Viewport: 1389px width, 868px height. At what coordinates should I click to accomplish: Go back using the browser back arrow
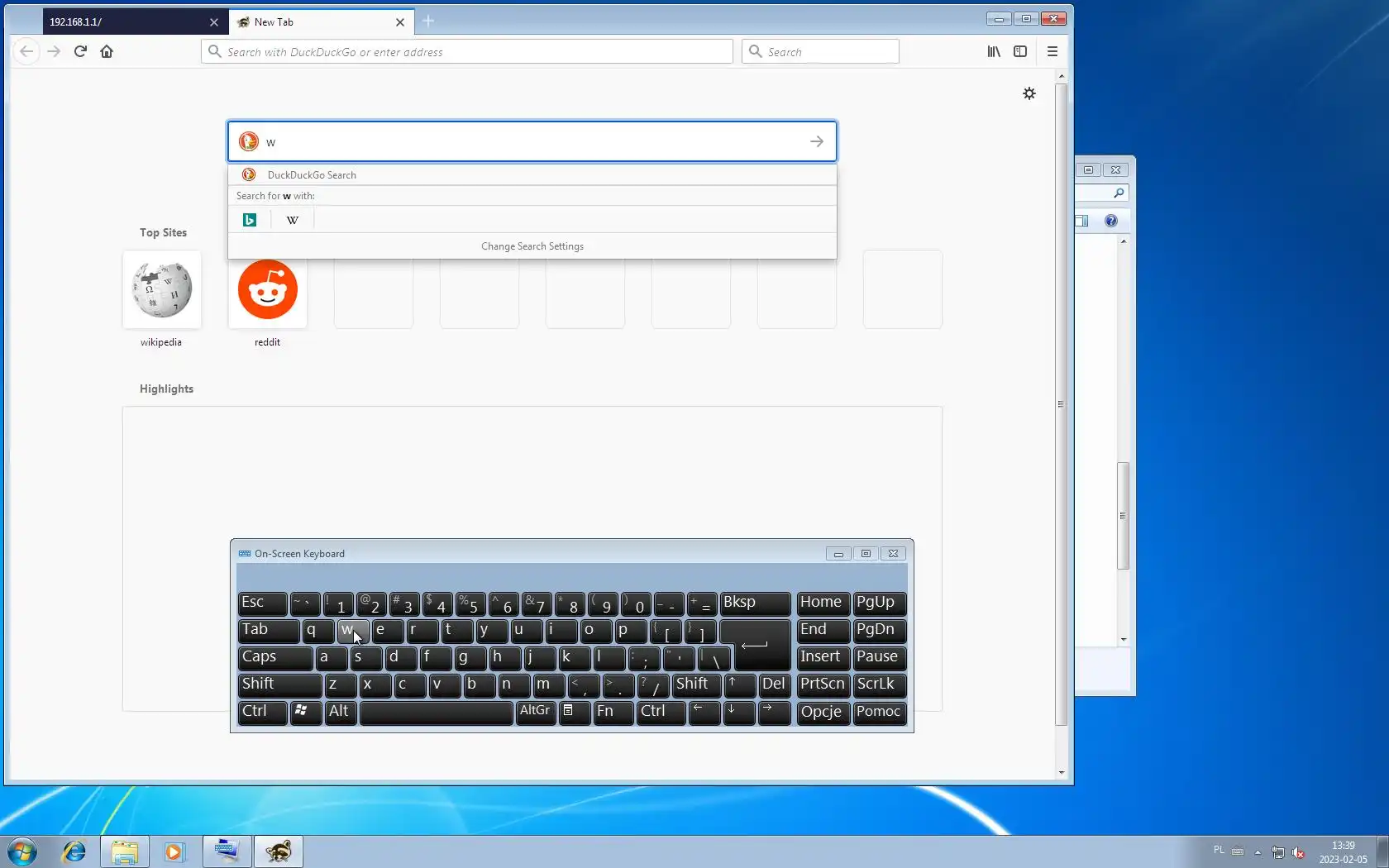(26, 51)
